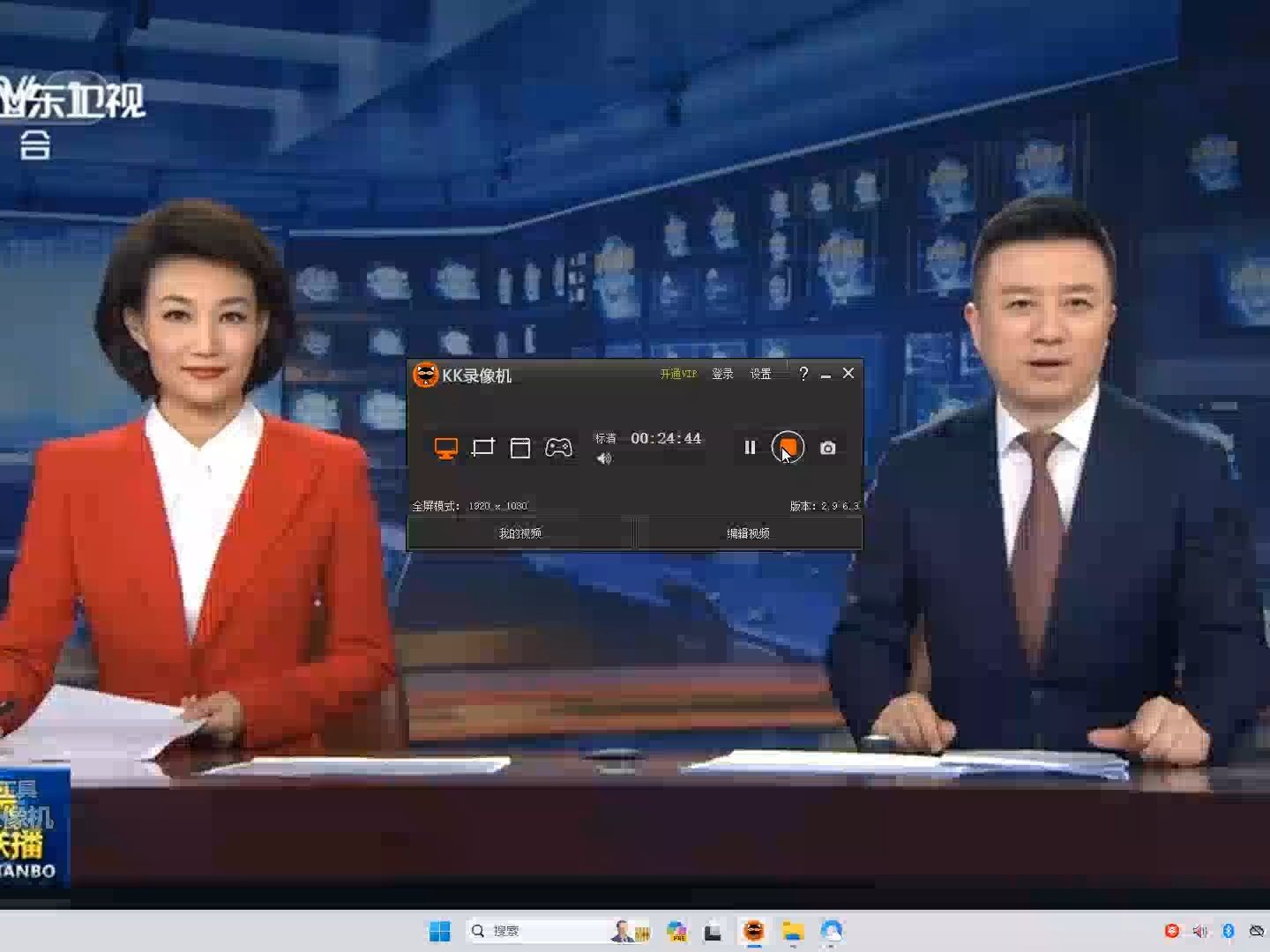Select region recording mode crop icon
The width and height of the screenshot is (1270, 952).
click(x=483, y=448)
